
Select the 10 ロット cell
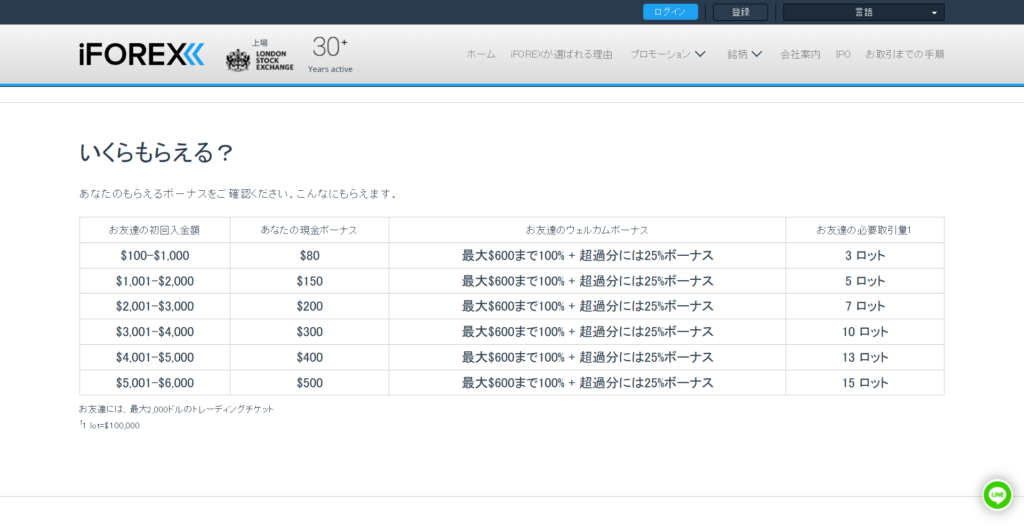pyautogui.click(x=865, y=332)
